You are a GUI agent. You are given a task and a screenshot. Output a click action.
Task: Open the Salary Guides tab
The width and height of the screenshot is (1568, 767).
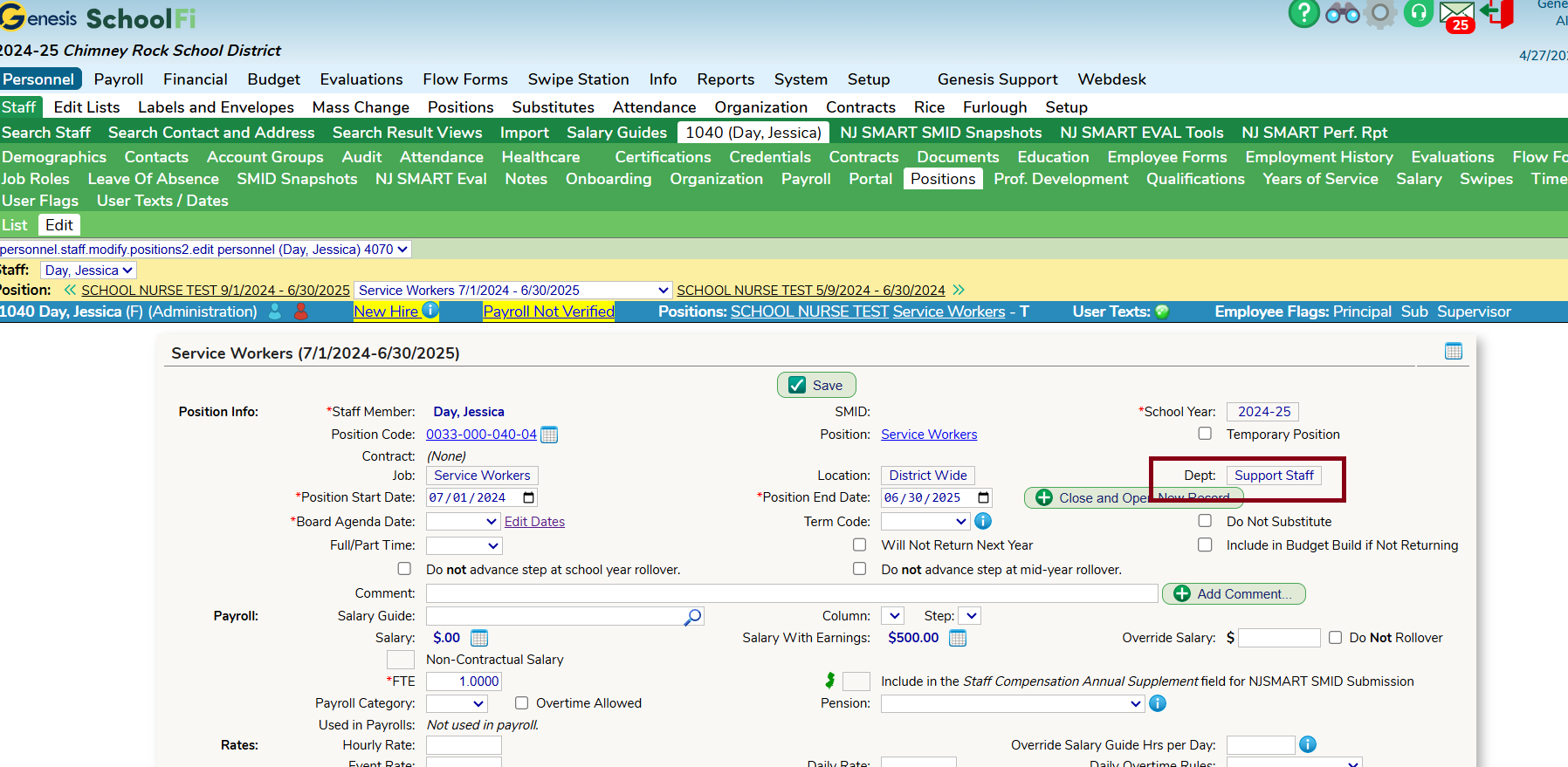[x=616, y=133]
